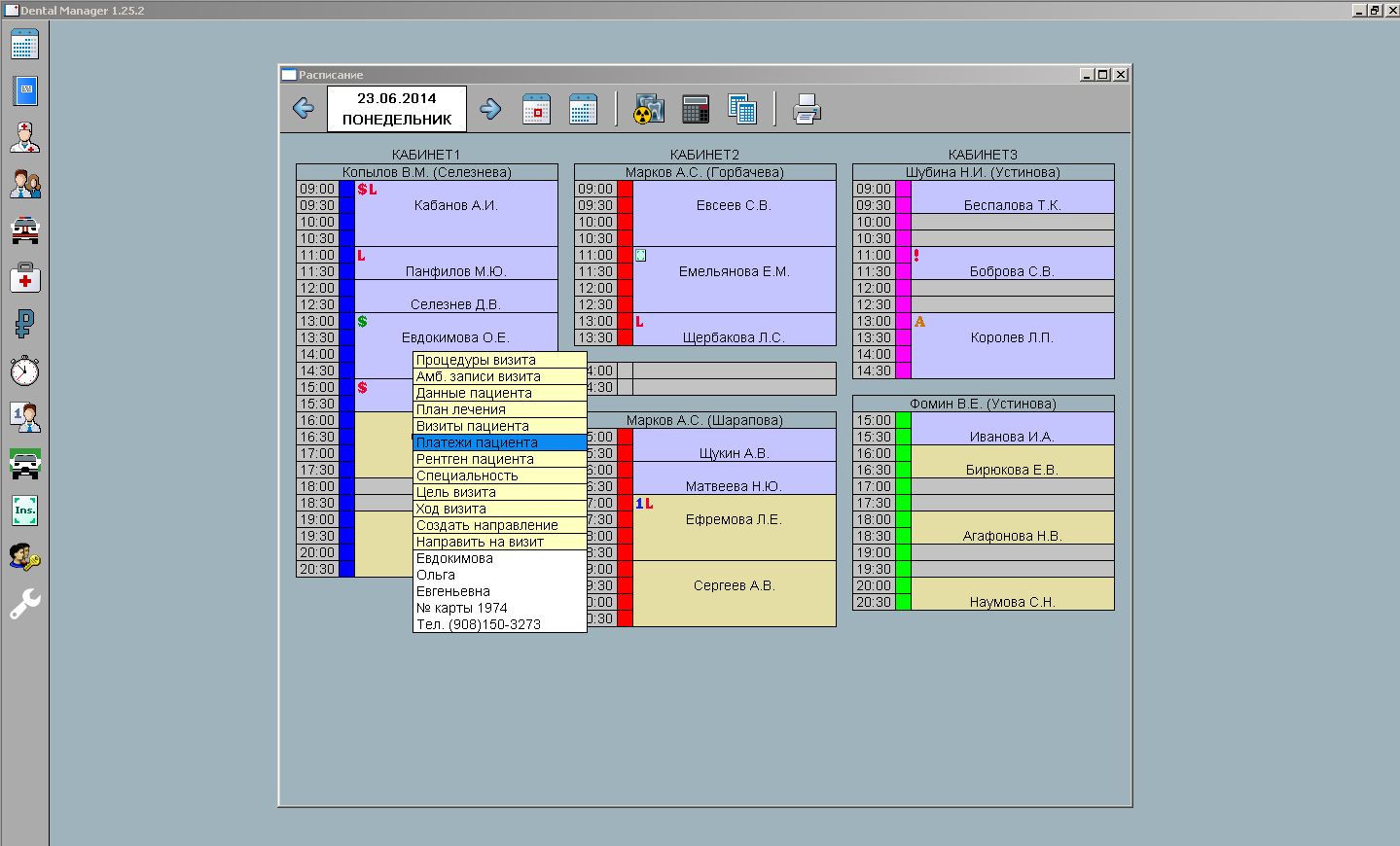Click the printer icon in schedule toolbar
The width and height of the screenshot is (1400, 846).
pyautogui.click(x=807, y=109)
